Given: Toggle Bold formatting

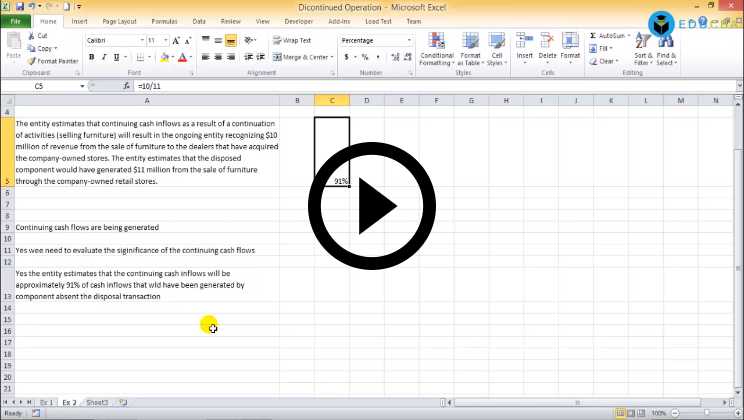Looking at the screenshot, I should 91,57.
